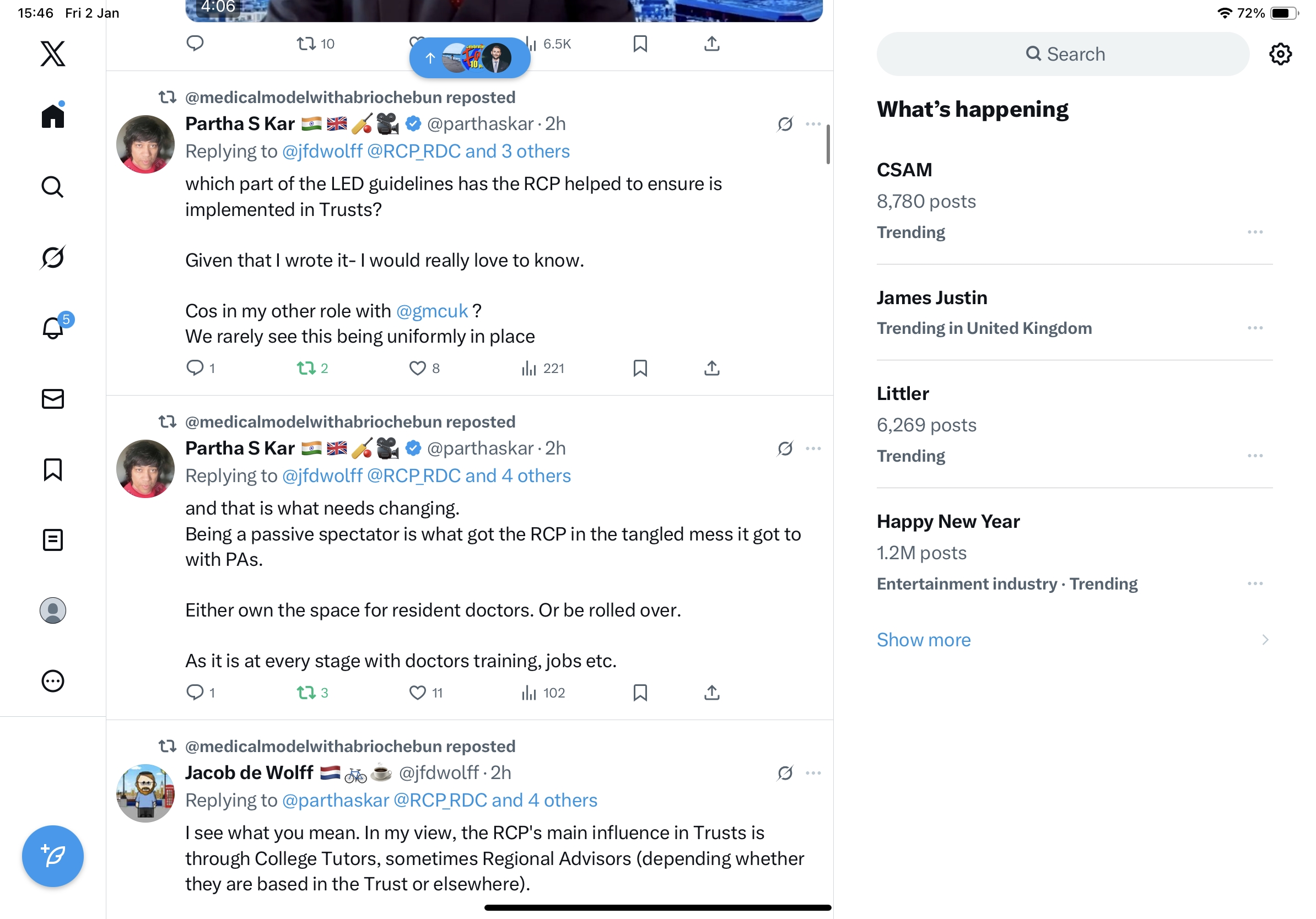The image size is (1316, 919).
Task: Open Lists icon in sidebar
Action: 53,540
